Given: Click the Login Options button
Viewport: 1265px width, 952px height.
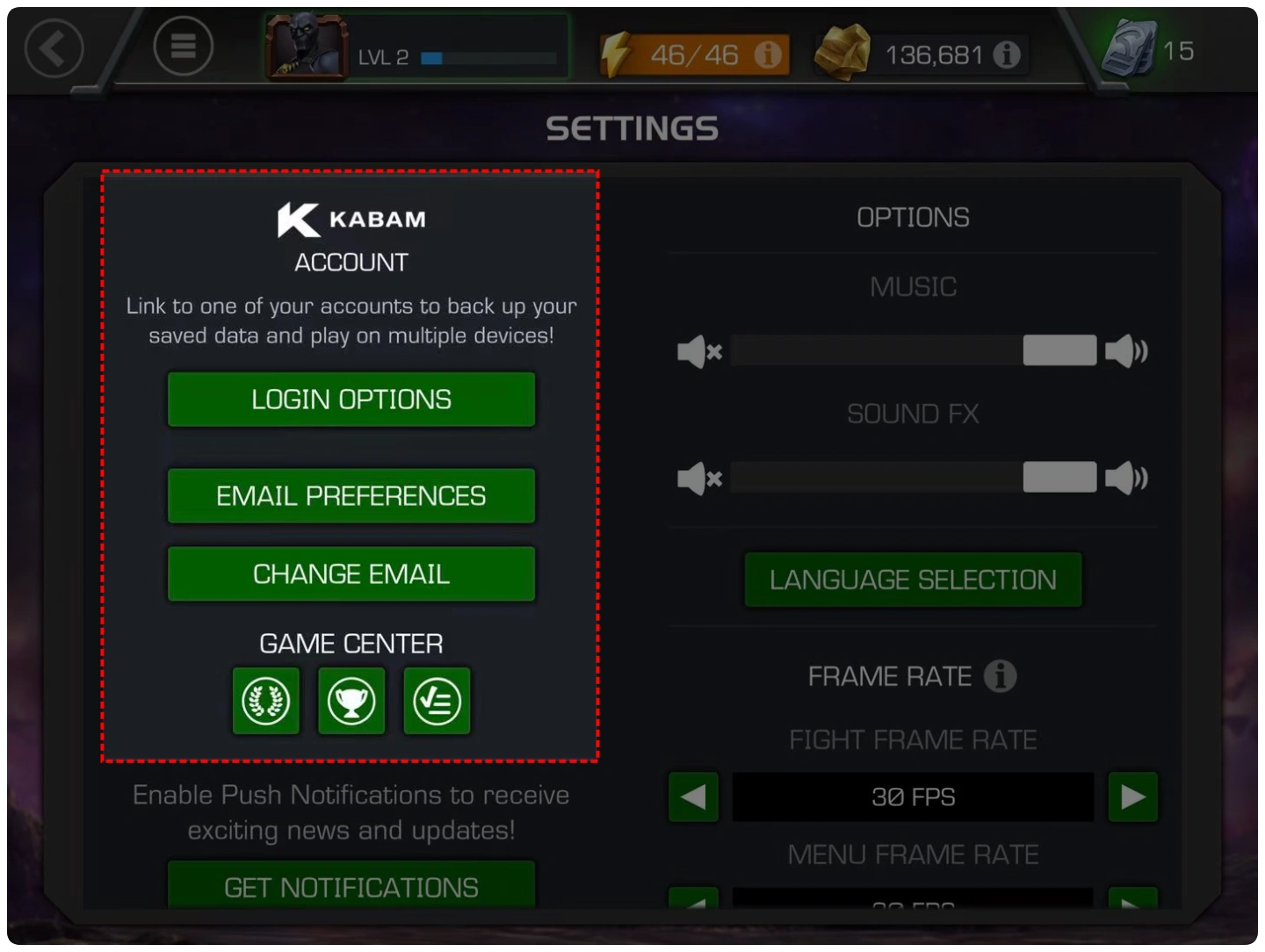Looking at the screenshot, I should [351, 400].
